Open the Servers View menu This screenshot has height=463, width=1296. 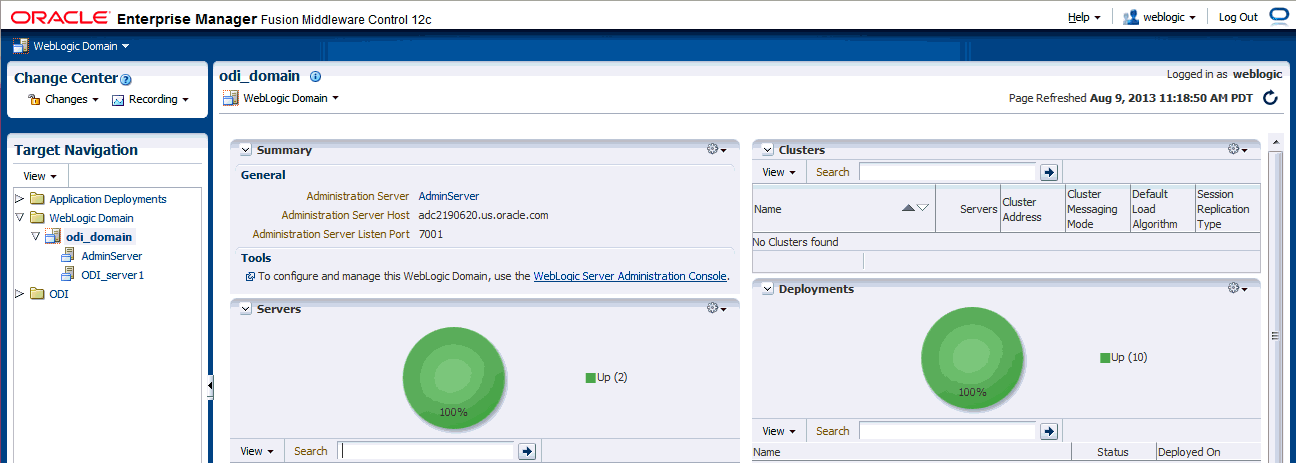(257, 451)
